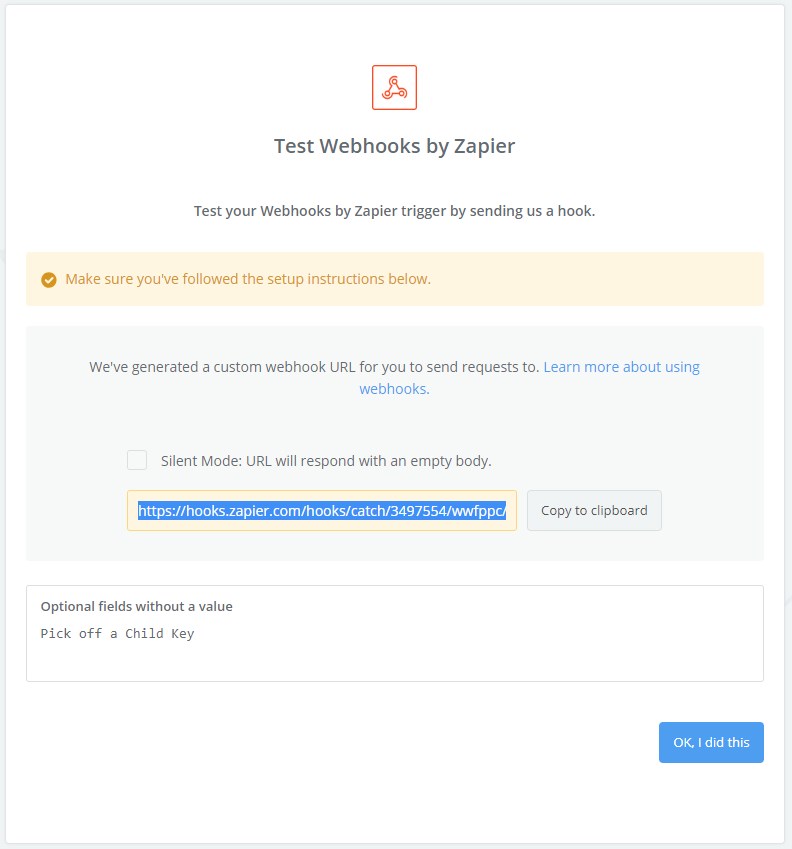Click inside the webhook URL field
Viewport: 792px width, 849px height.
(322, 510)
